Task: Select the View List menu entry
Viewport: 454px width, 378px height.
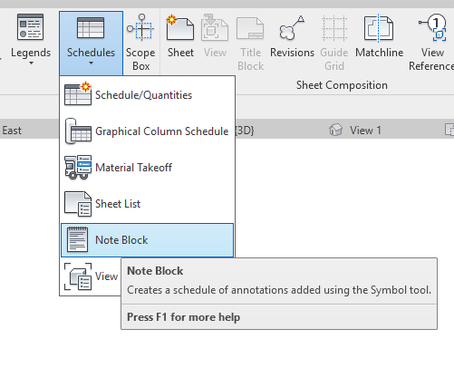Action: coord(91,276)
